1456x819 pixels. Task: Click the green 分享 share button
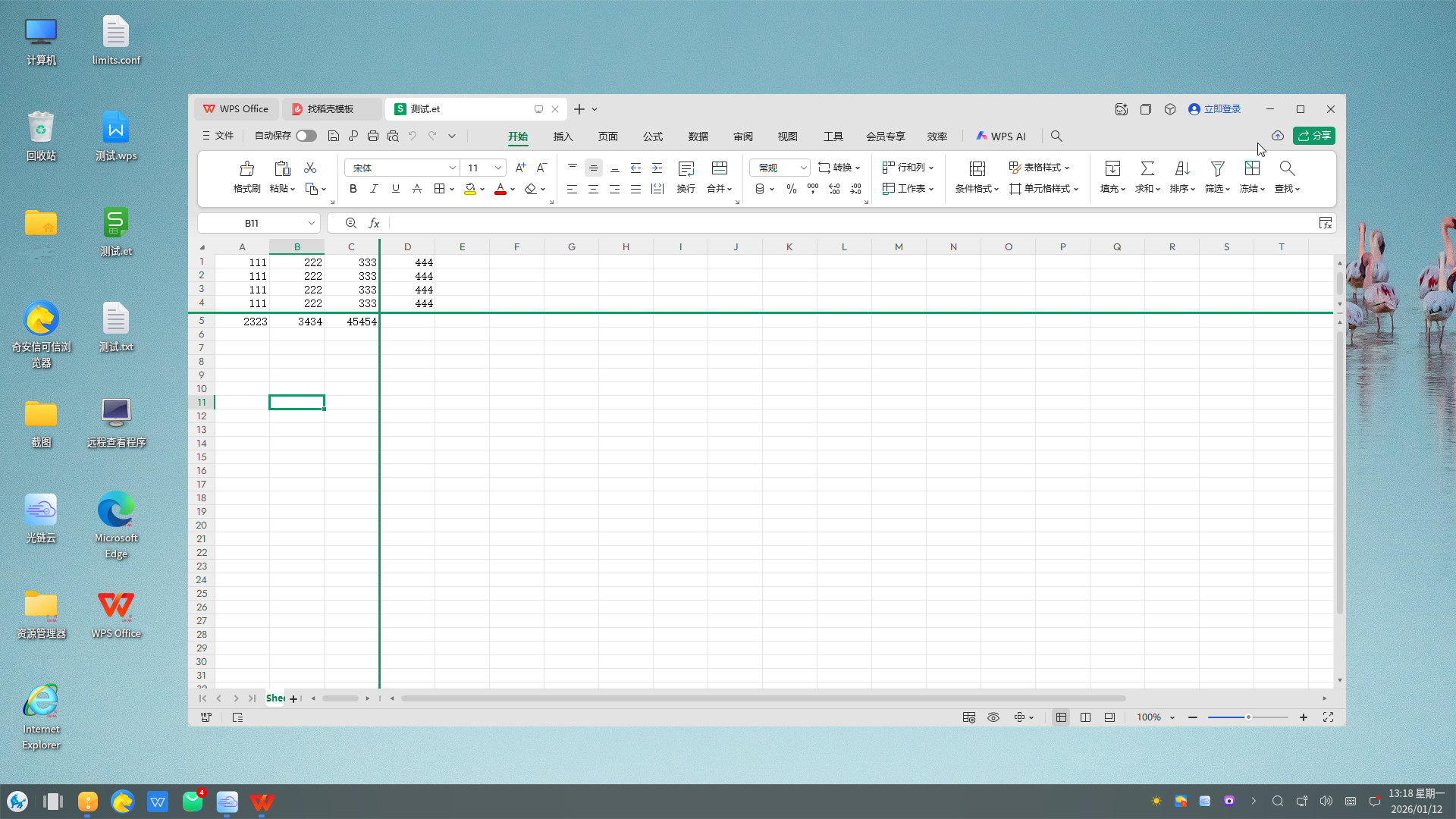point(1314,136)
